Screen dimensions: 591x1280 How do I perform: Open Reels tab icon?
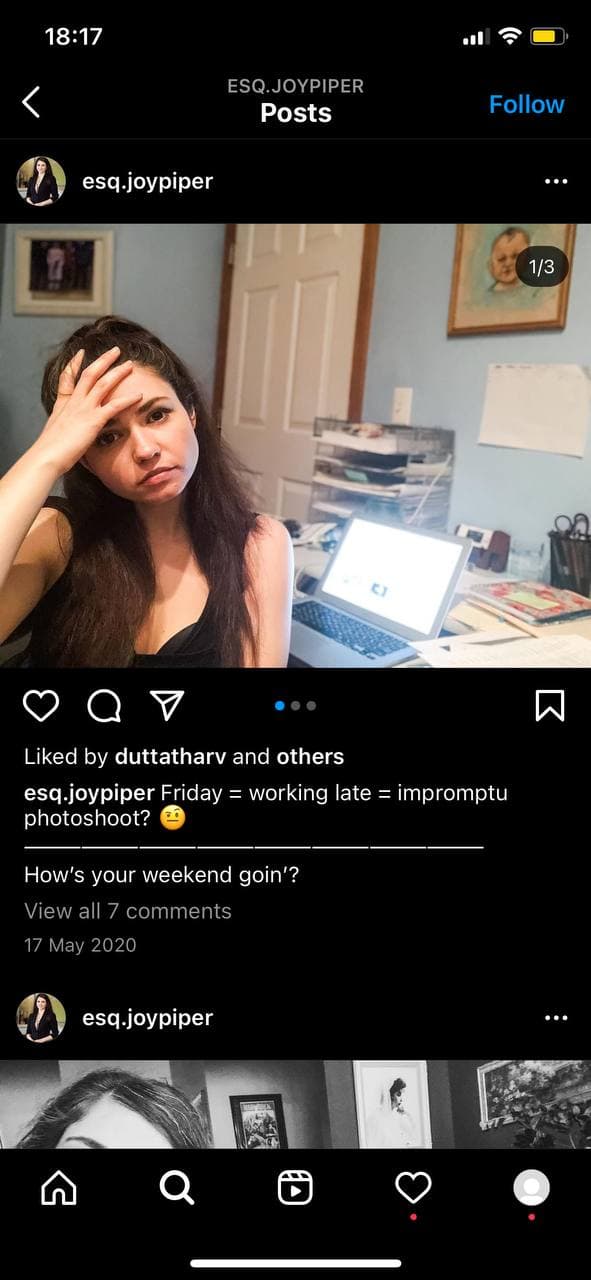(x=295, y=1187)
